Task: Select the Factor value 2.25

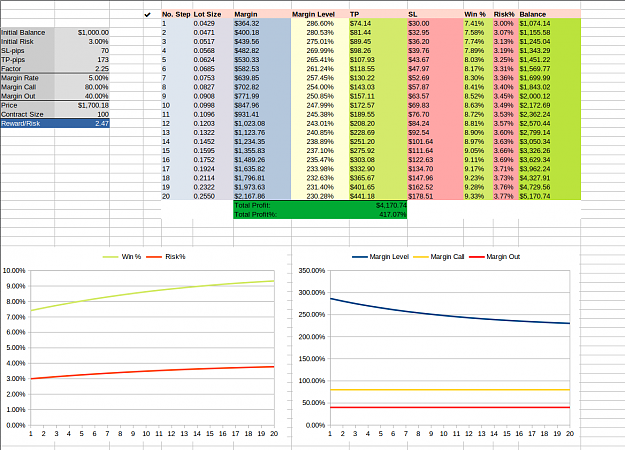Action: pyautogui.click(x=82, y=69)
